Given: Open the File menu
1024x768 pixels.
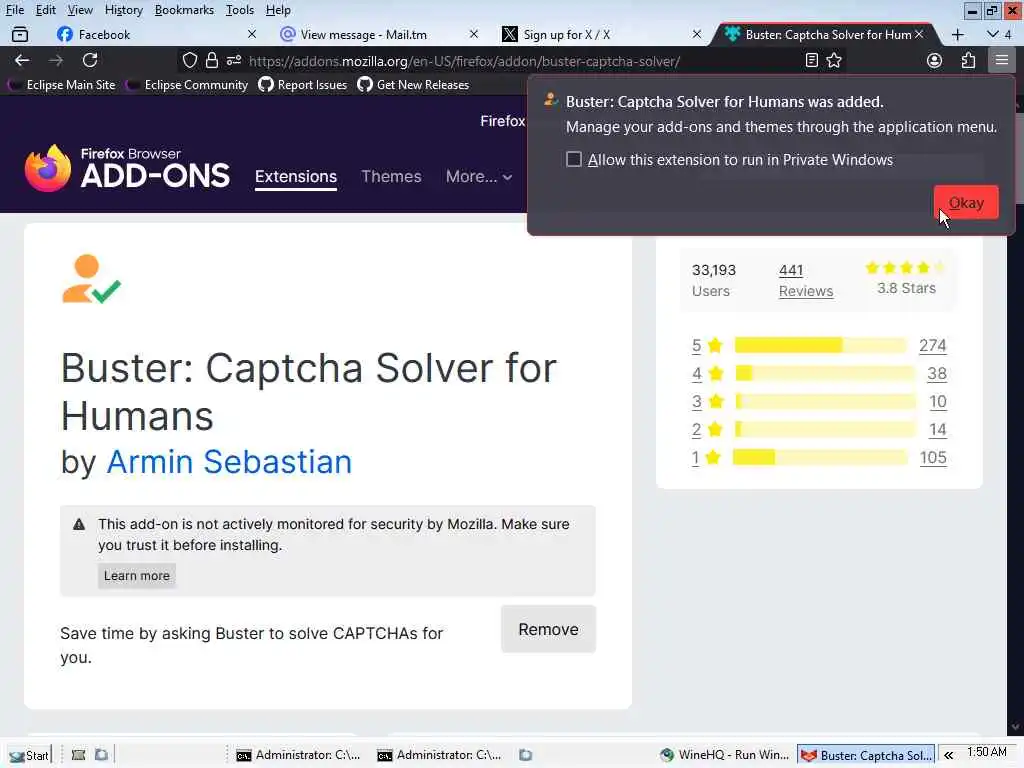Looking at the screenshot, I should (x=14, y=10).
